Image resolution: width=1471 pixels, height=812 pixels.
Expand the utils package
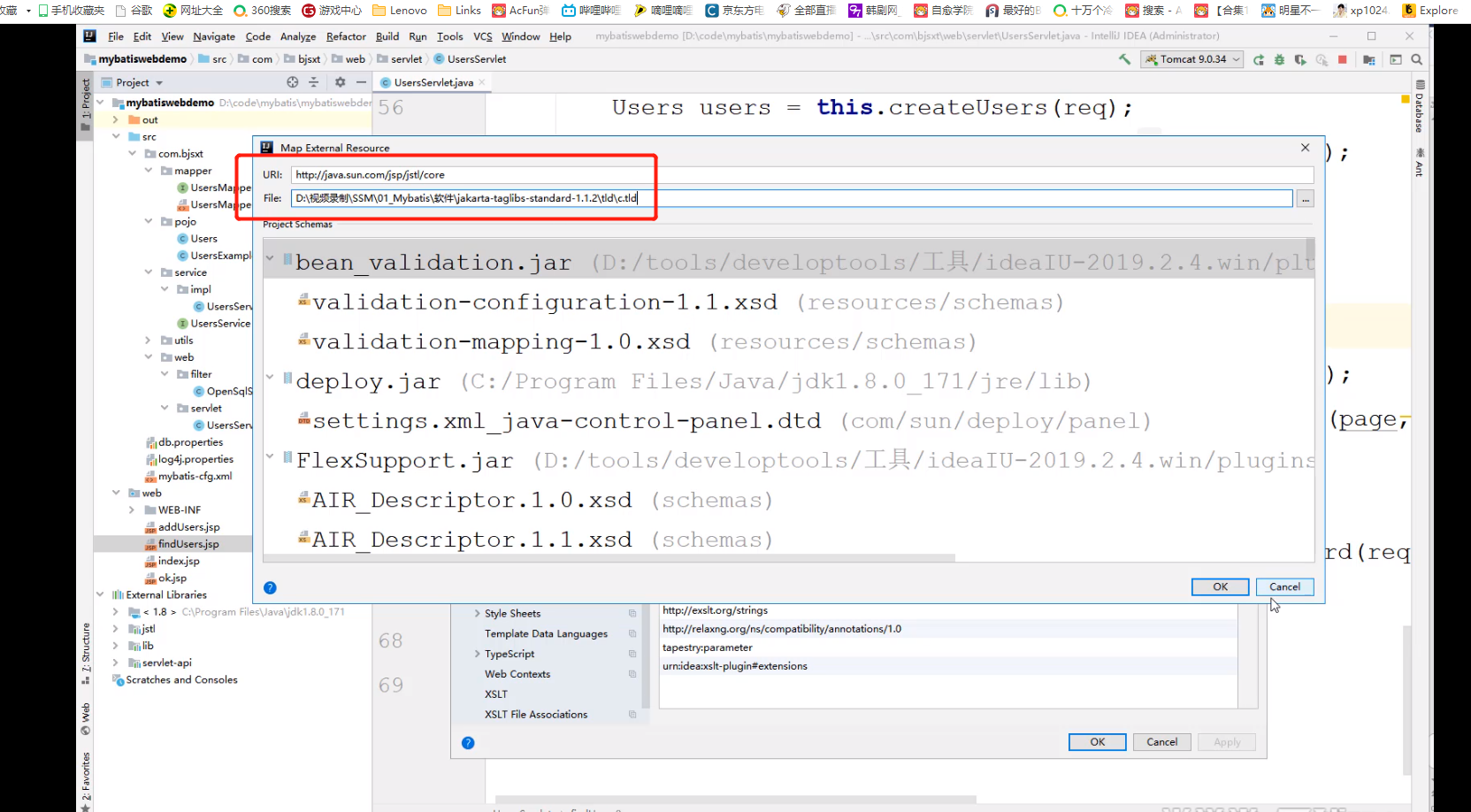[x=148, y=340]
